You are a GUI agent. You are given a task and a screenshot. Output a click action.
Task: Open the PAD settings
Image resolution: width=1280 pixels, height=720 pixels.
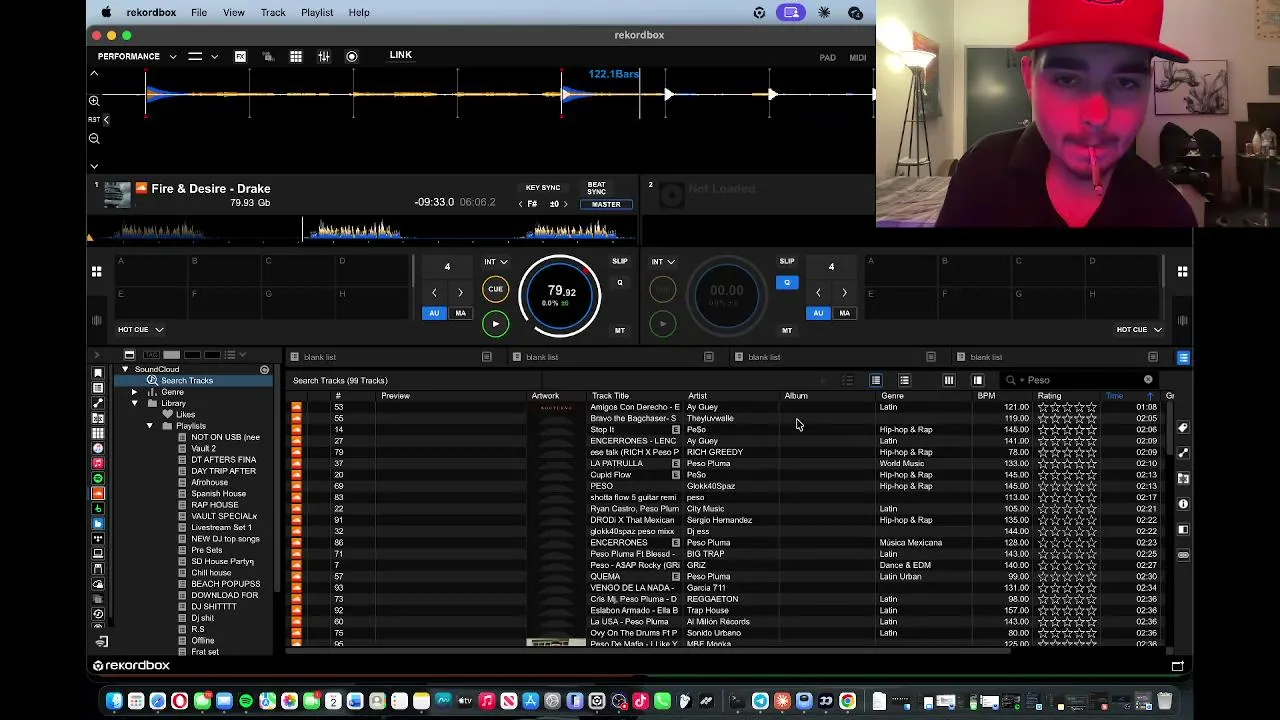[x=827, y=57]
